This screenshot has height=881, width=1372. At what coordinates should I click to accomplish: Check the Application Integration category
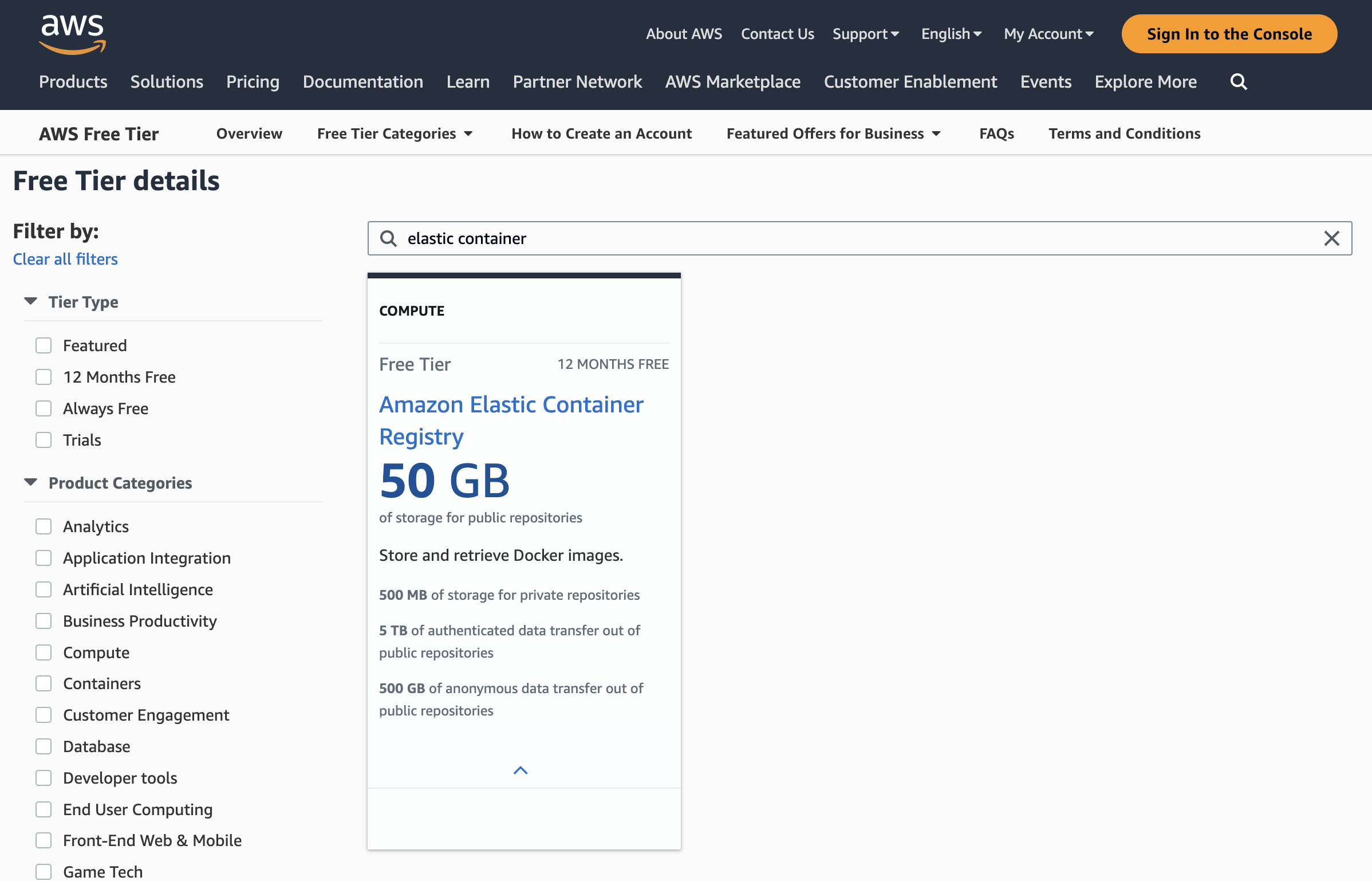(x=44, y=558)
